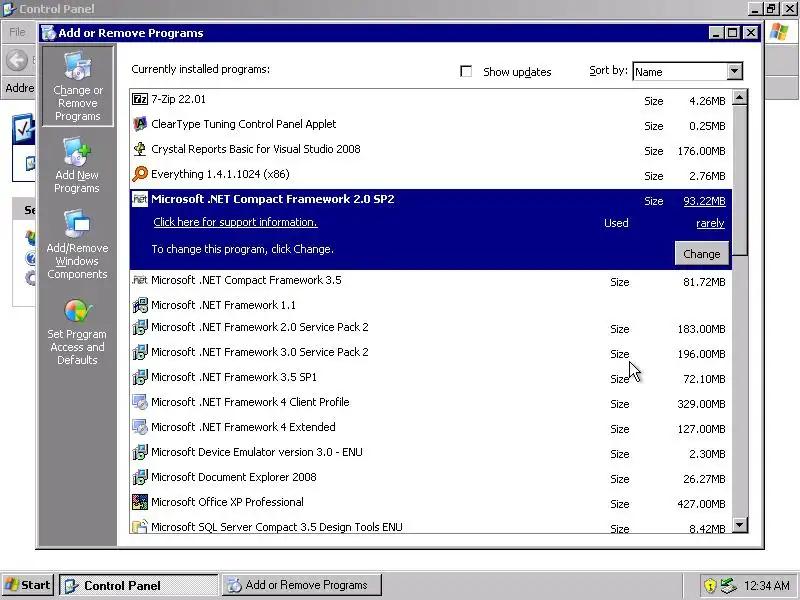Click the .NET Compact Framework 2.0 SP2 icon

pyautogui.click(x=140, y=199)
